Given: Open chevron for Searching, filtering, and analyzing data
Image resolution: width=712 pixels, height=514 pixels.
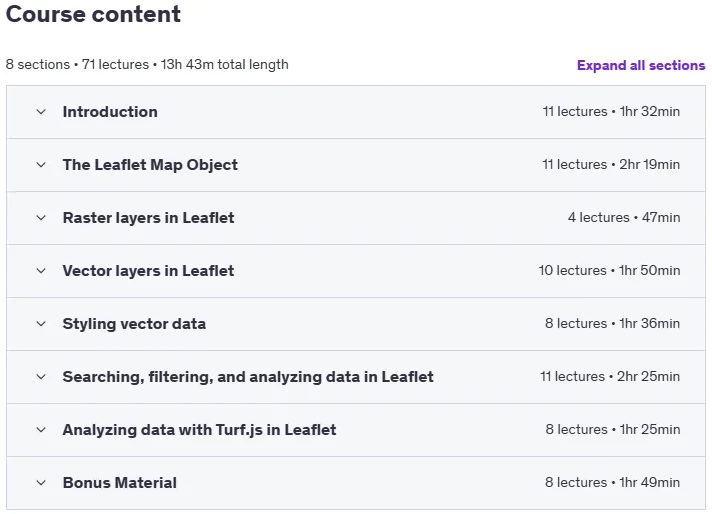Looking at the screenshot, I should click(41, 377).
